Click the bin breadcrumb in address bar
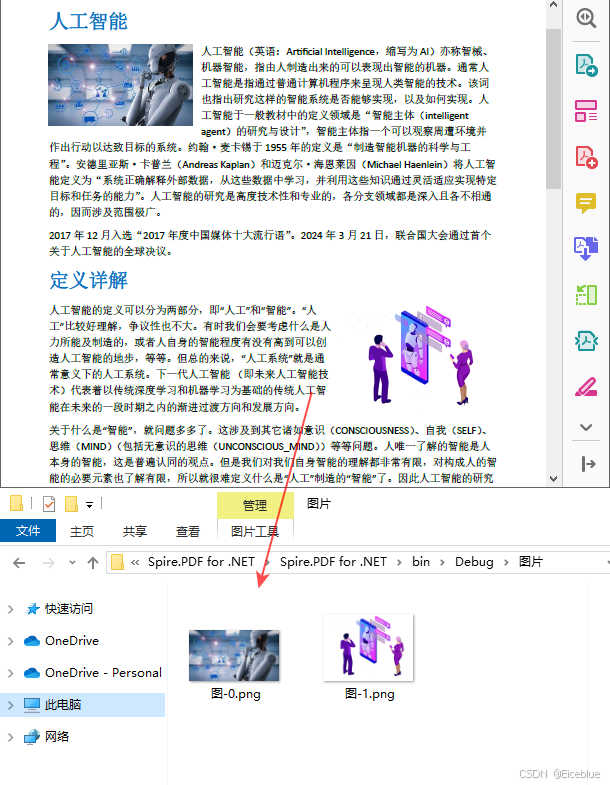 [x=421, y=562]
